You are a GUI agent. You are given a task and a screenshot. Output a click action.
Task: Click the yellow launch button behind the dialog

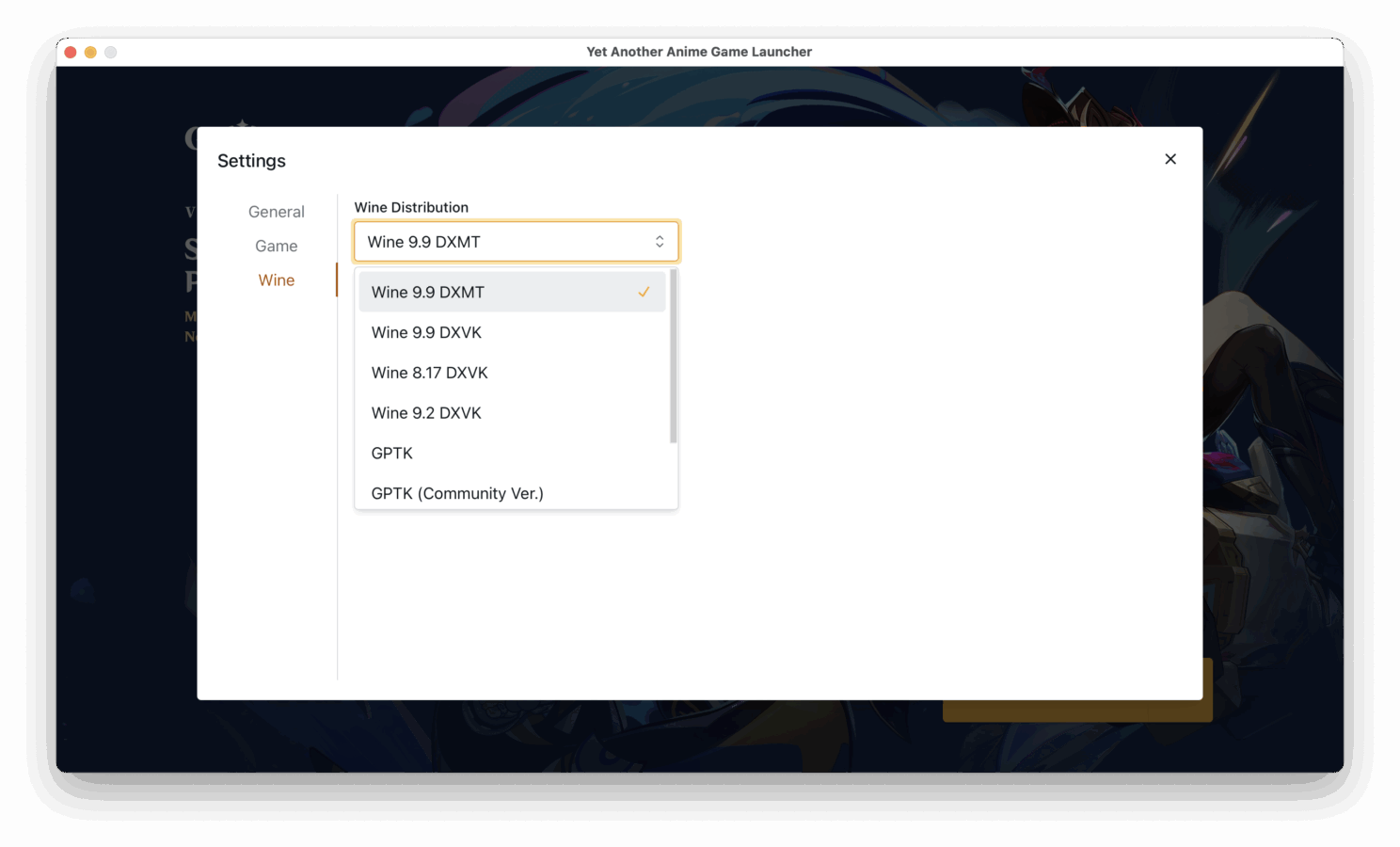coord(1077,711)
